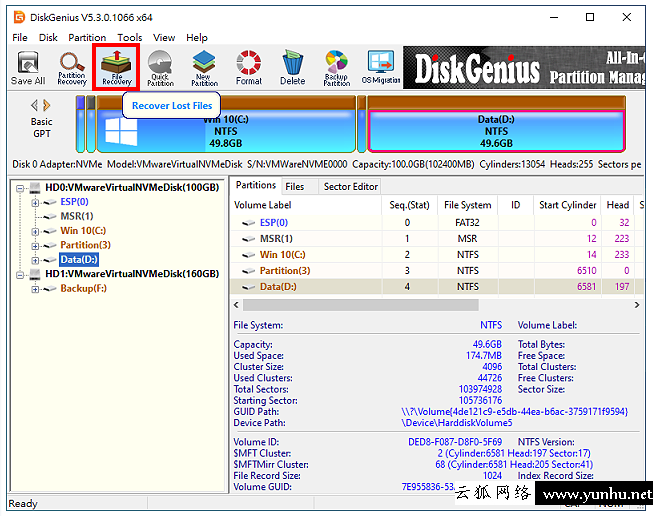This screenshot has height=516, width=656.
Task: Click the Save All toolbar icon
Action: (28, 68)
